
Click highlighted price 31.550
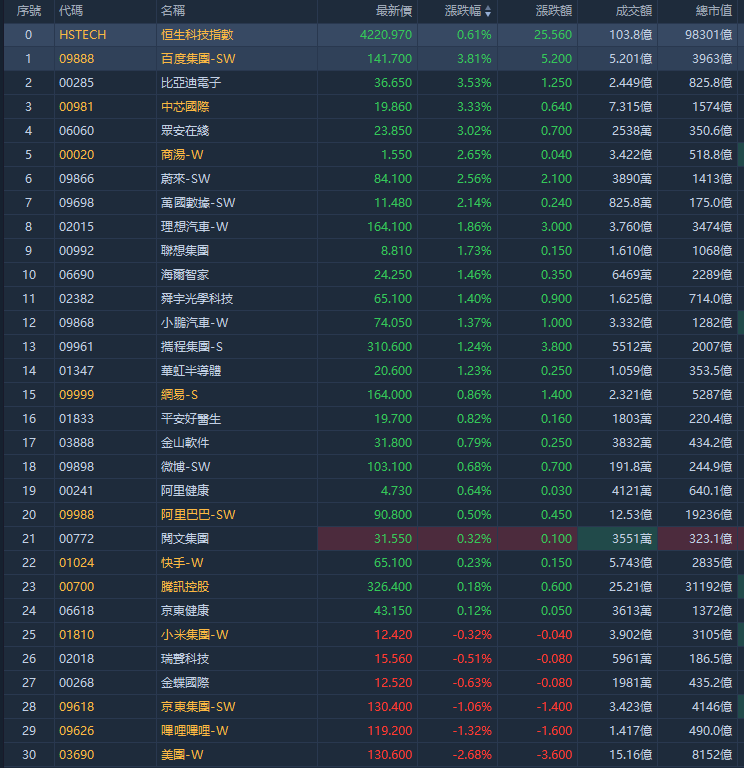pos(393,539)
